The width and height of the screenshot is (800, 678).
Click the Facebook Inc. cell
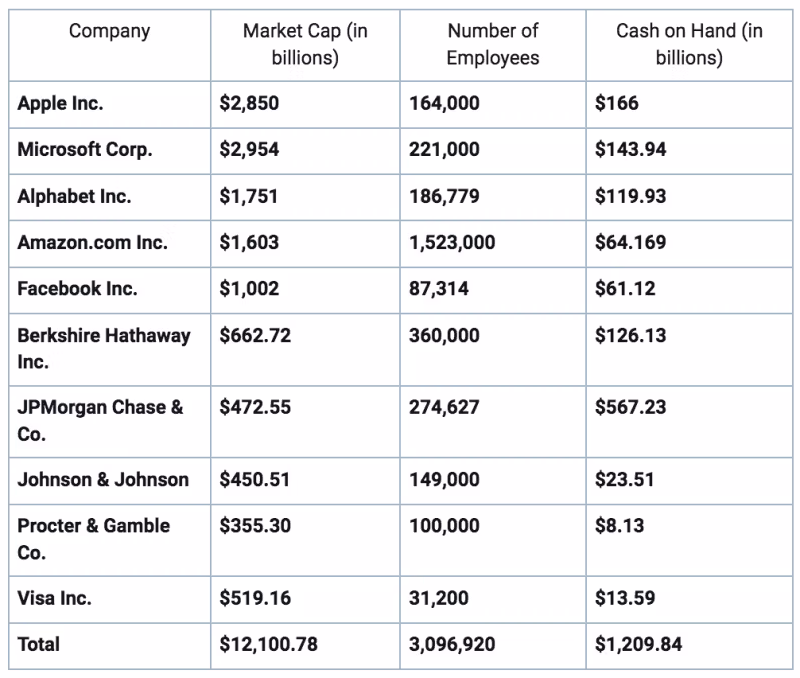77,289
